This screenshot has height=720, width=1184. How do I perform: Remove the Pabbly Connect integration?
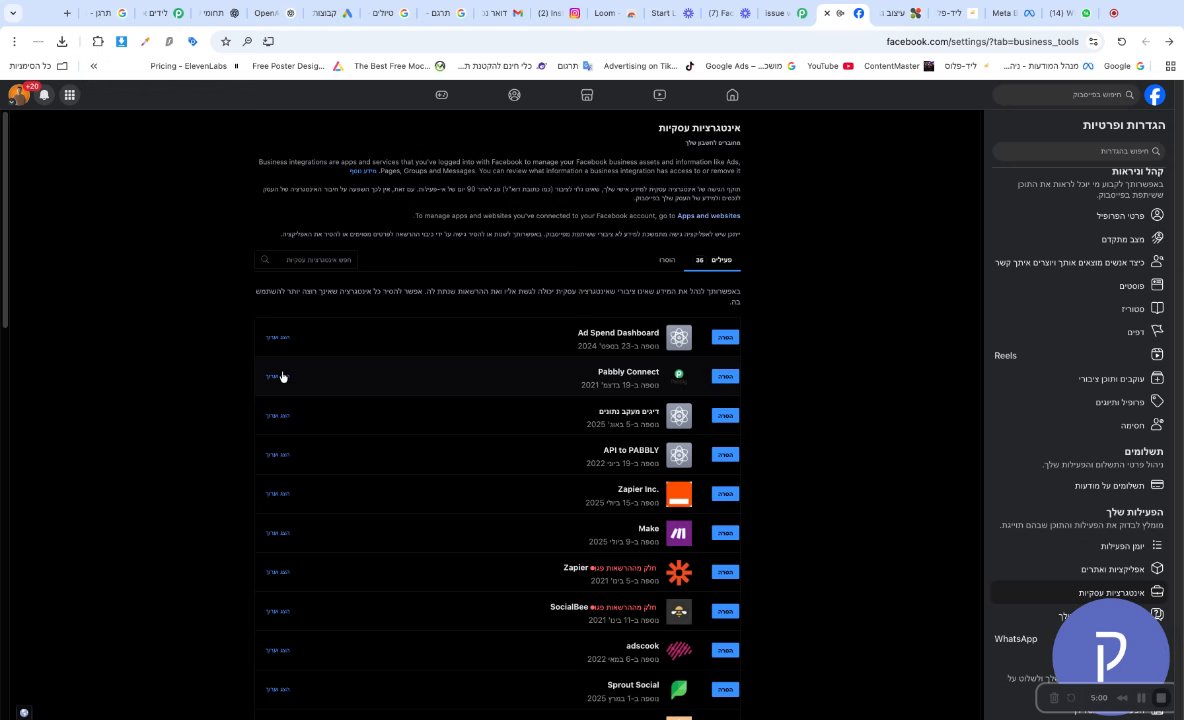click(725, 377)
